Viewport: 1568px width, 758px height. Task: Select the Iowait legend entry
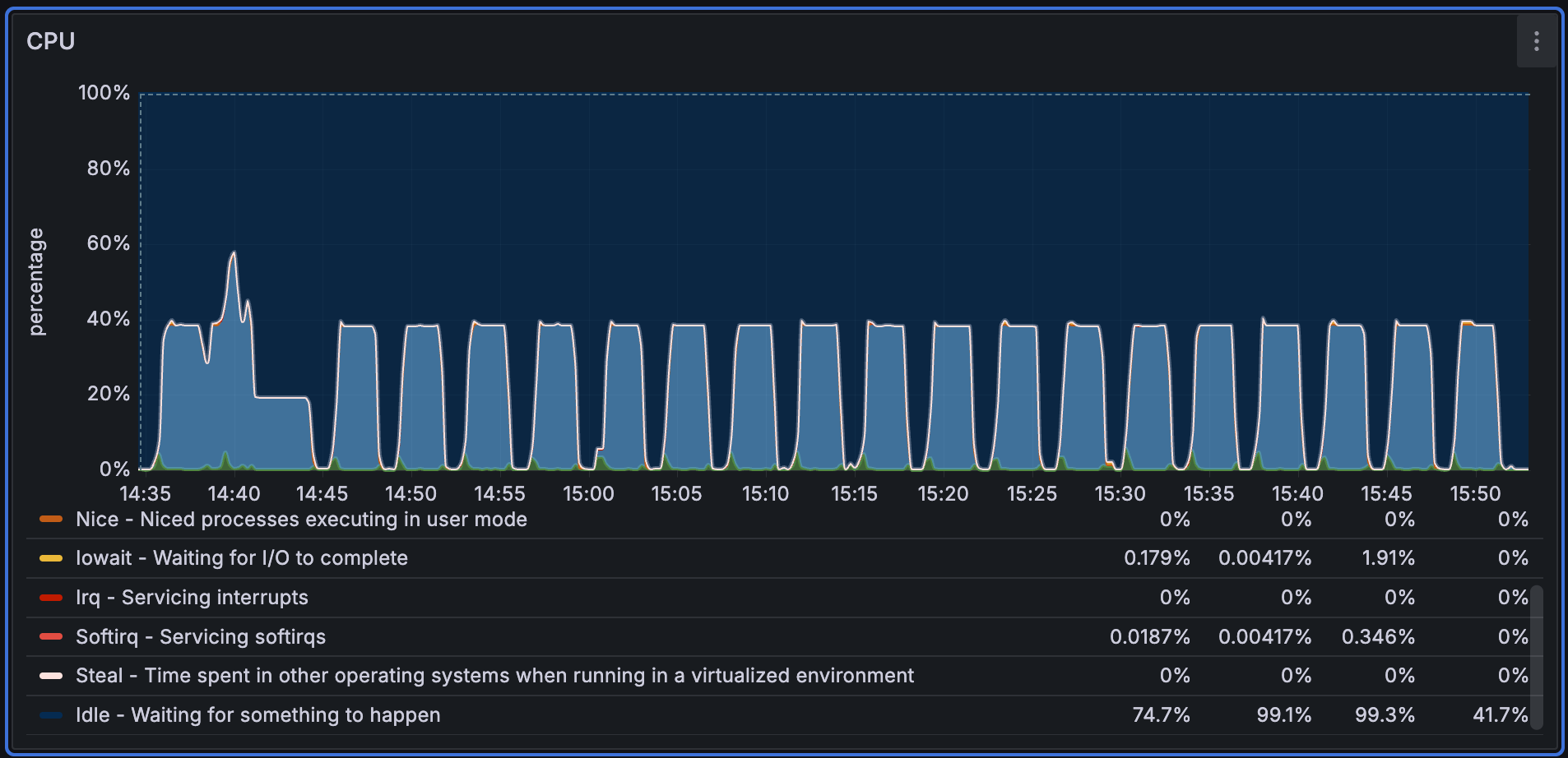241,557
